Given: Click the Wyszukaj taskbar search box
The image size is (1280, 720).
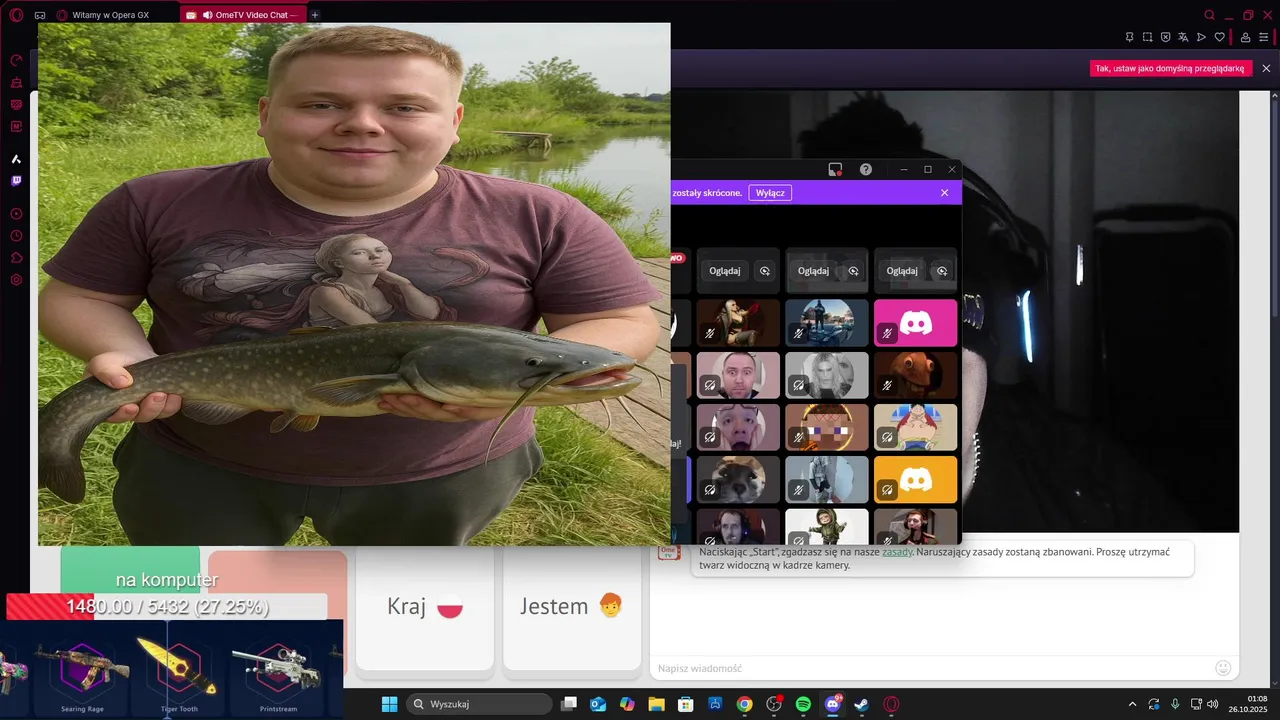Looking at the screenshot, I should pos(479,704).
